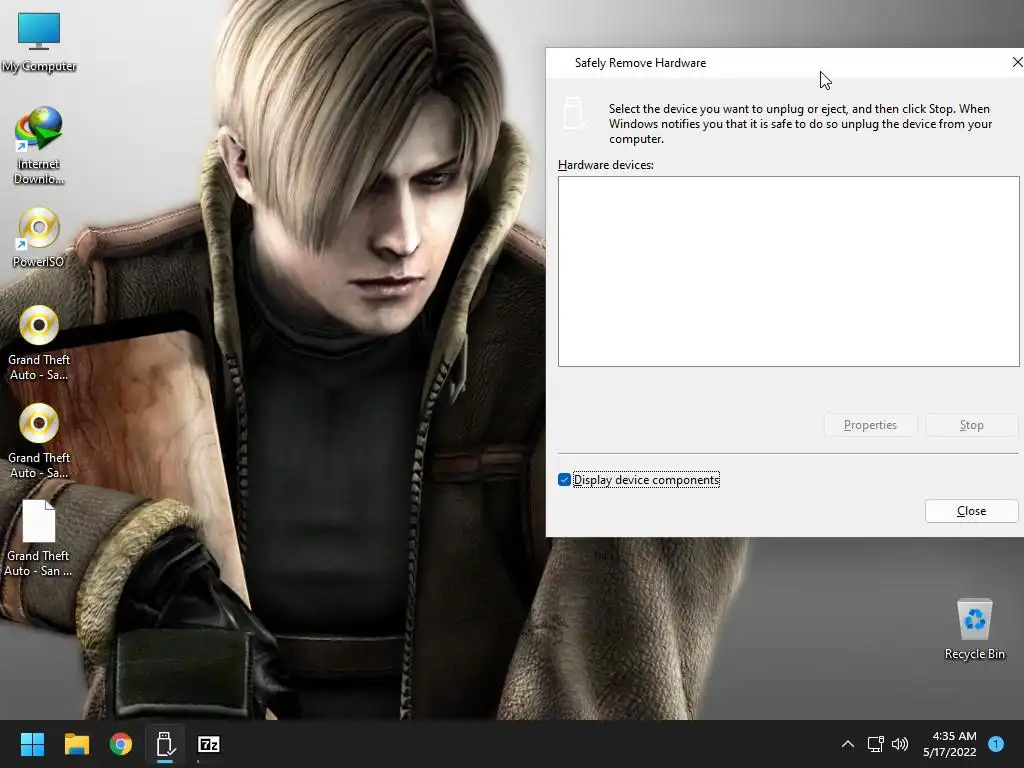Click Safely Remove Hardware taskbar icon

[x=165, y=744]
